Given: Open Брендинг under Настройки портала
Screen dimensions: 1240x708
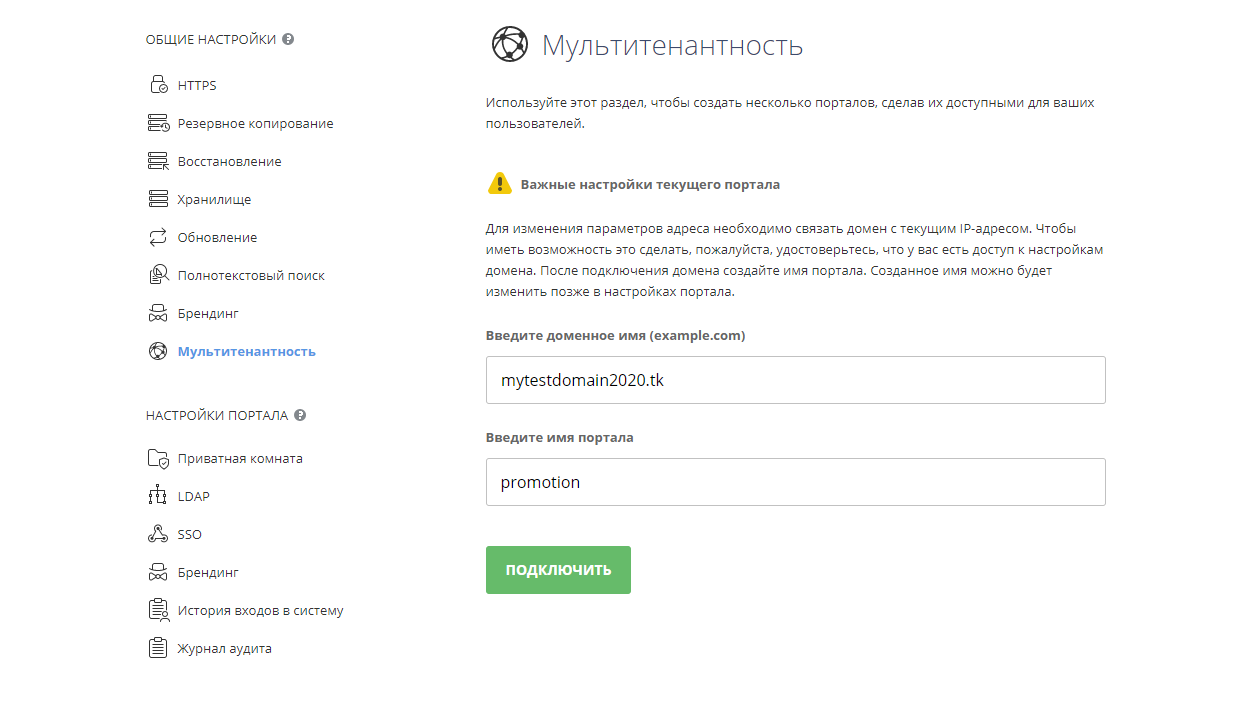Looking at the screenshot, I should (209, 572).
